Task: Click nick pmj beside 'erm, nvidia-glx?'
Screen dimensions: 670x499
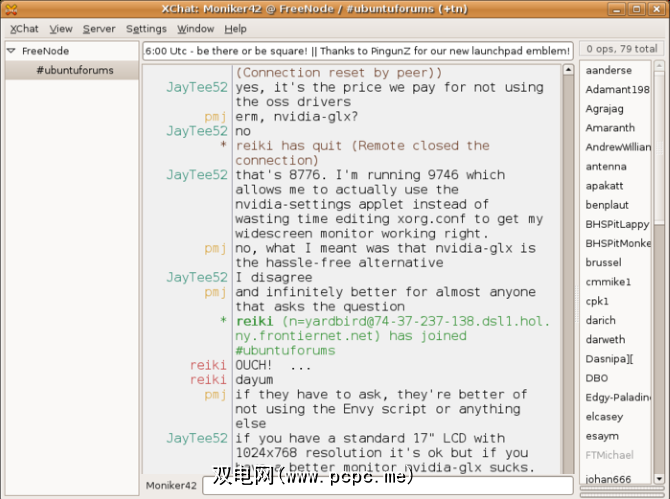Action: tap(215, 116)
